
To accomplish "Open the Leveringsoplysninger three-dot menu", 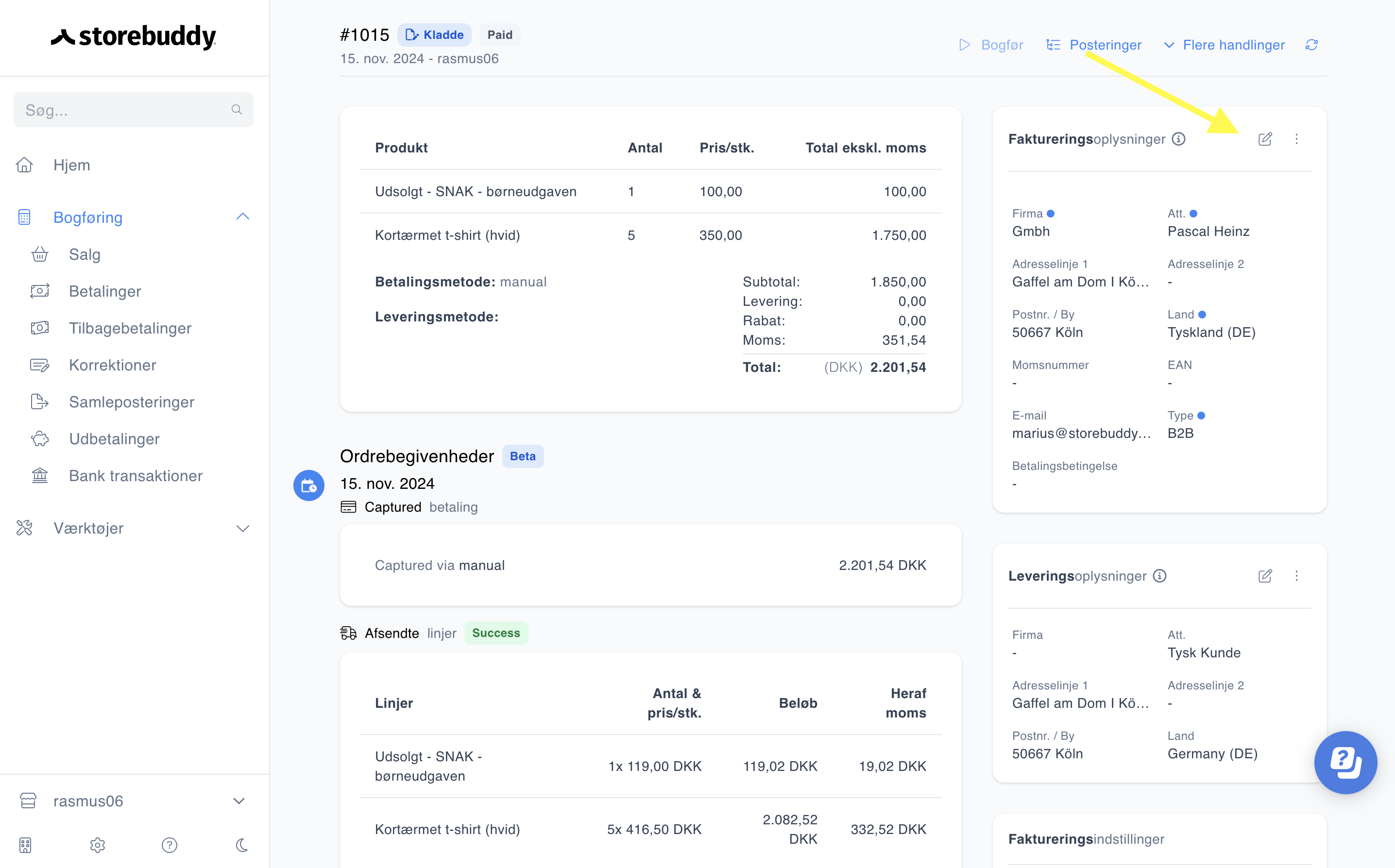I will [x=1296, y=576].
